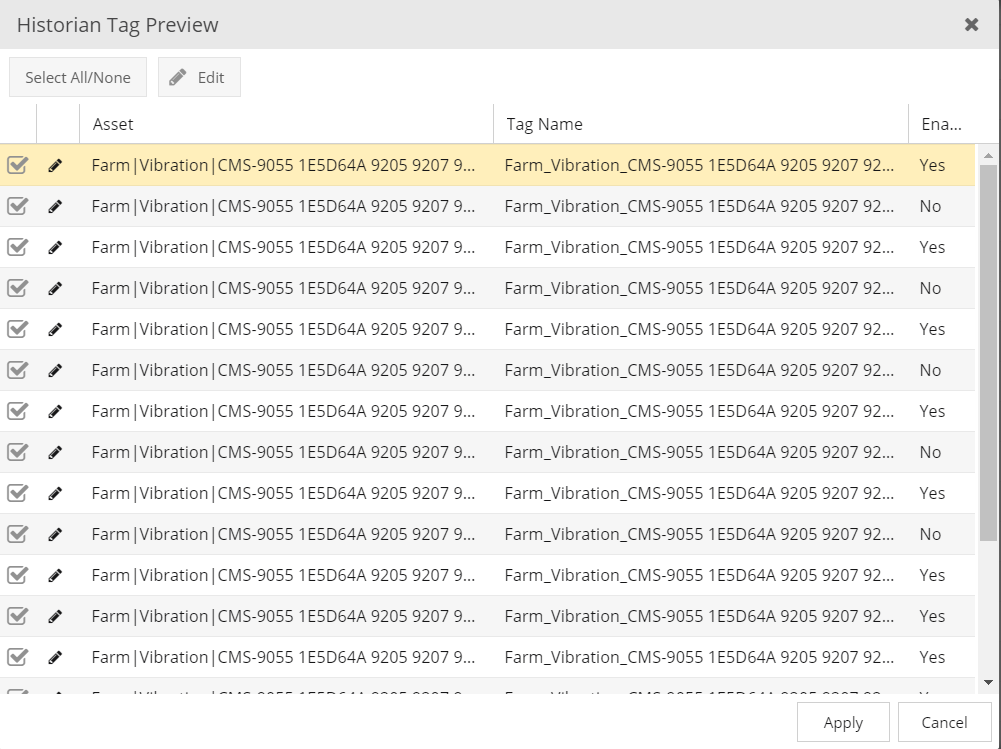
Task: Click the pencil icon on the last visible row
Action: tap(55, 657)
